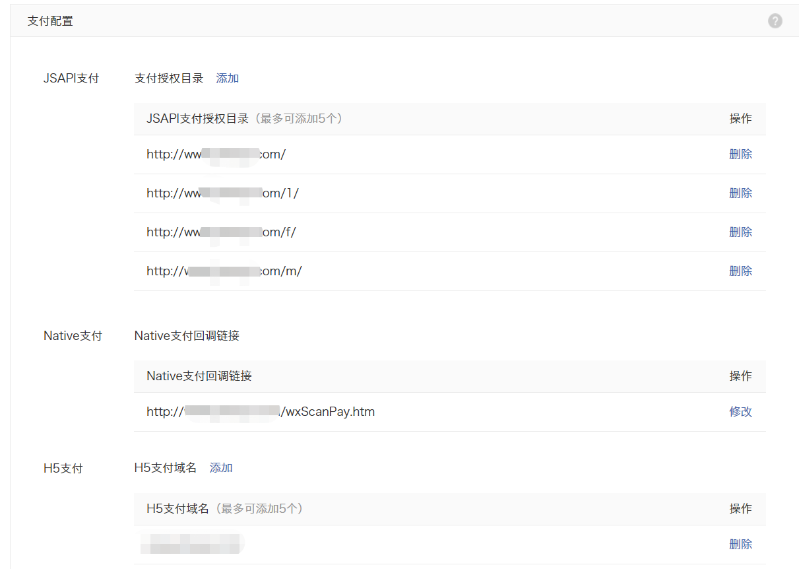Image resolution: width=799 pixels, height=569 pixels.
Task: Modify the wxScanPay.htm callback link
Action: tap(740, 411)
